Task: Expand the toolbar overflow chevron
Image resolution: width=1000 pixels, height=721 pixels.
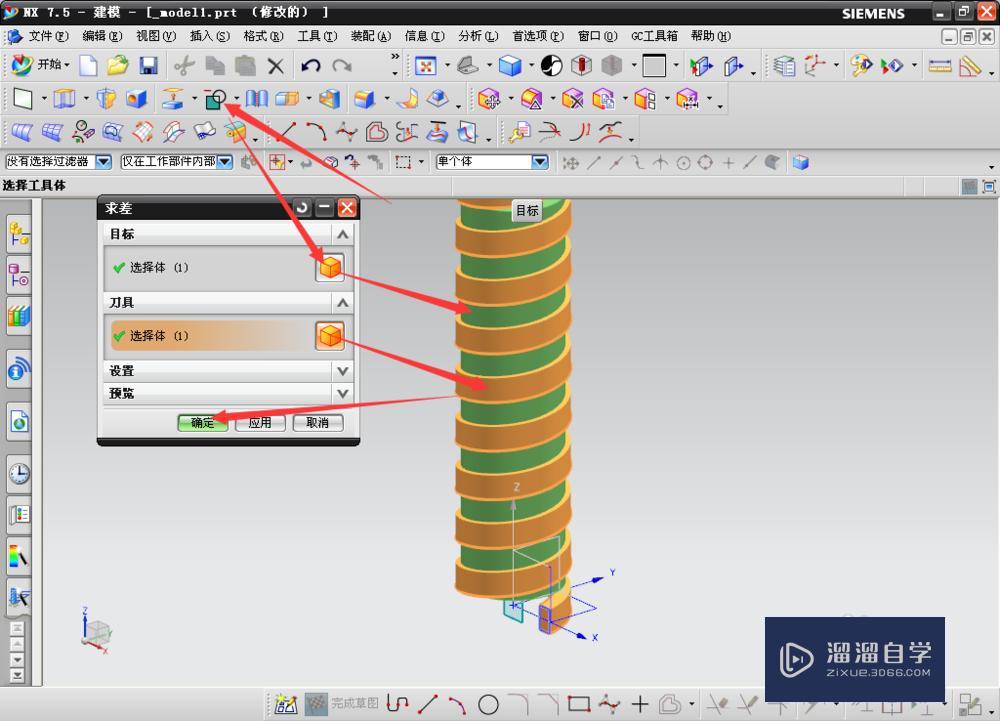Action: (395, 57)
